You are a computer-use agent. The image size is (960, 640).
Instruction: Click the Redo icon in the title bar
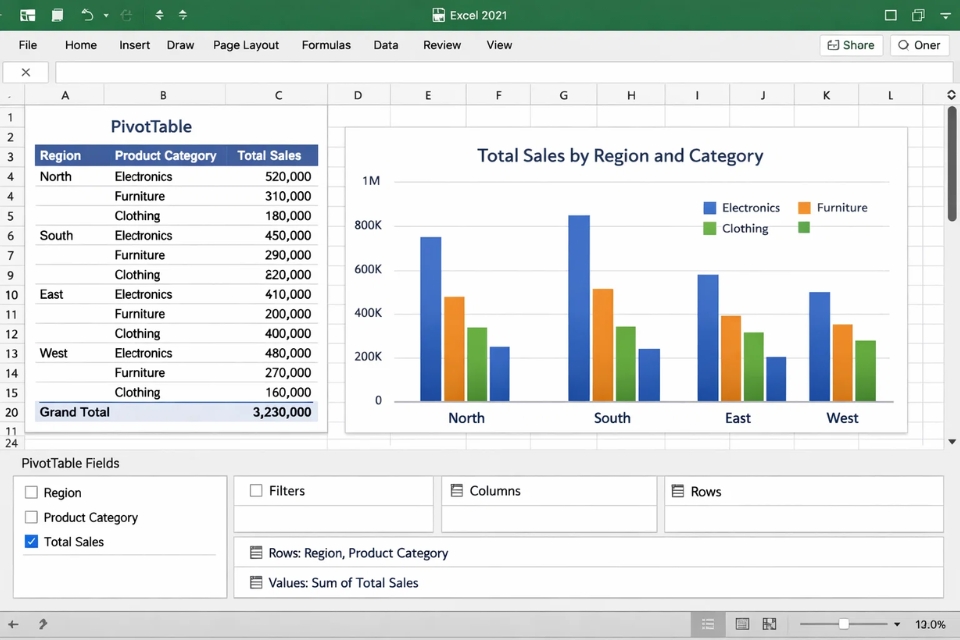click(x=126, y=15)
